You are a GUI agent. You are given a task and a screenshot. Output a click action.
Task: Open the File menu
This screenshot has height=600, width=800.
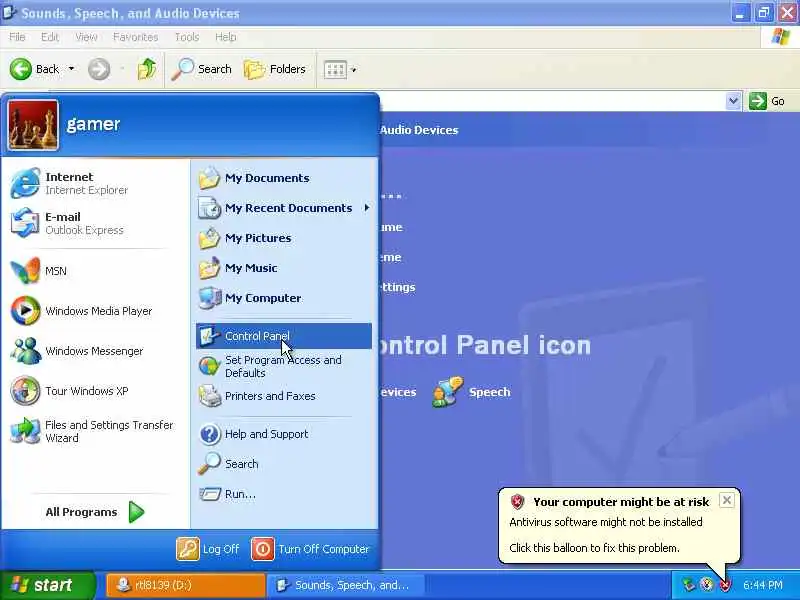17,37
